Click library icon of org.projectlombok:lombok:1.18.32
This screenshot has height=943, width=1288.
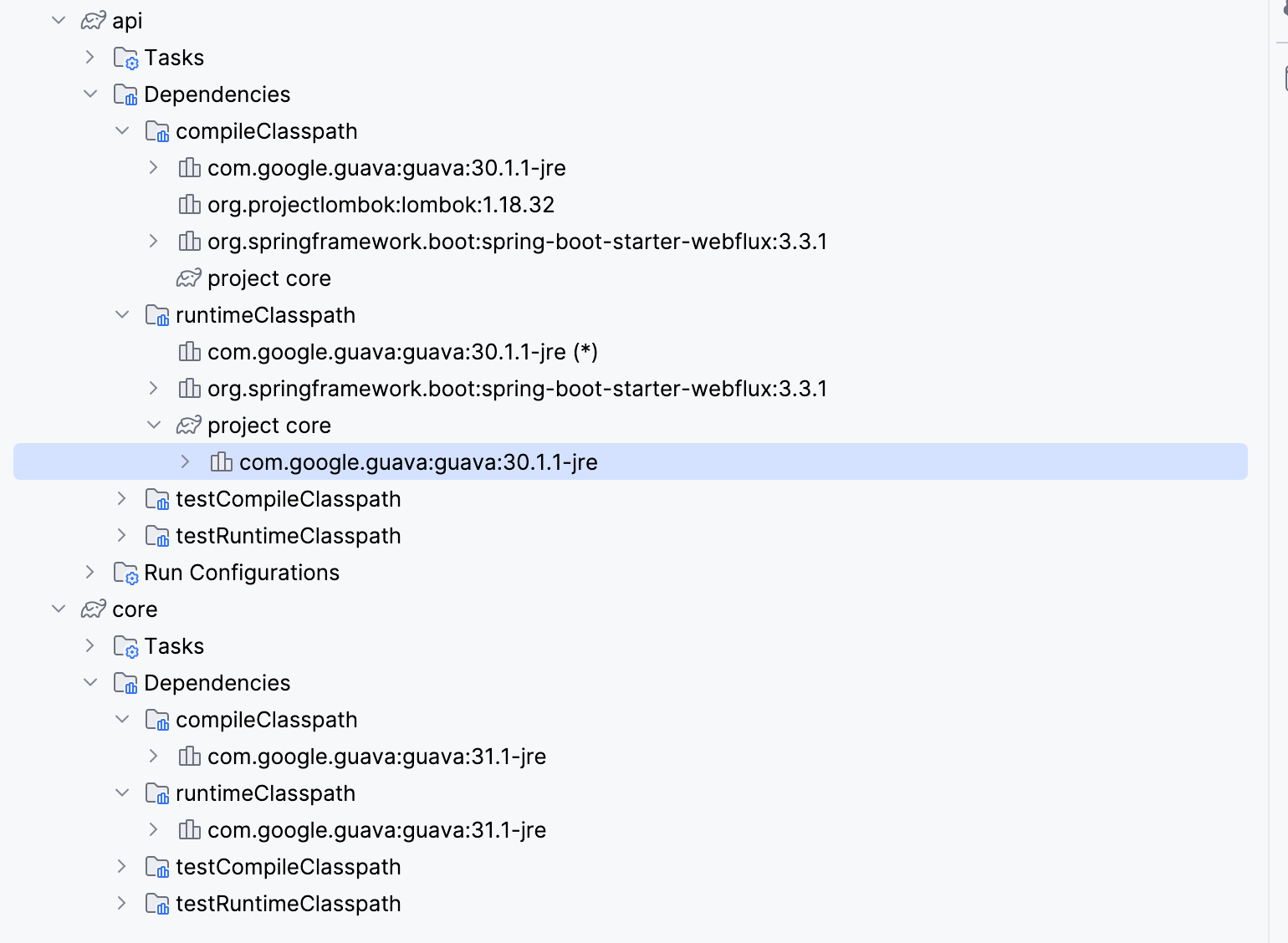point(190,205)
